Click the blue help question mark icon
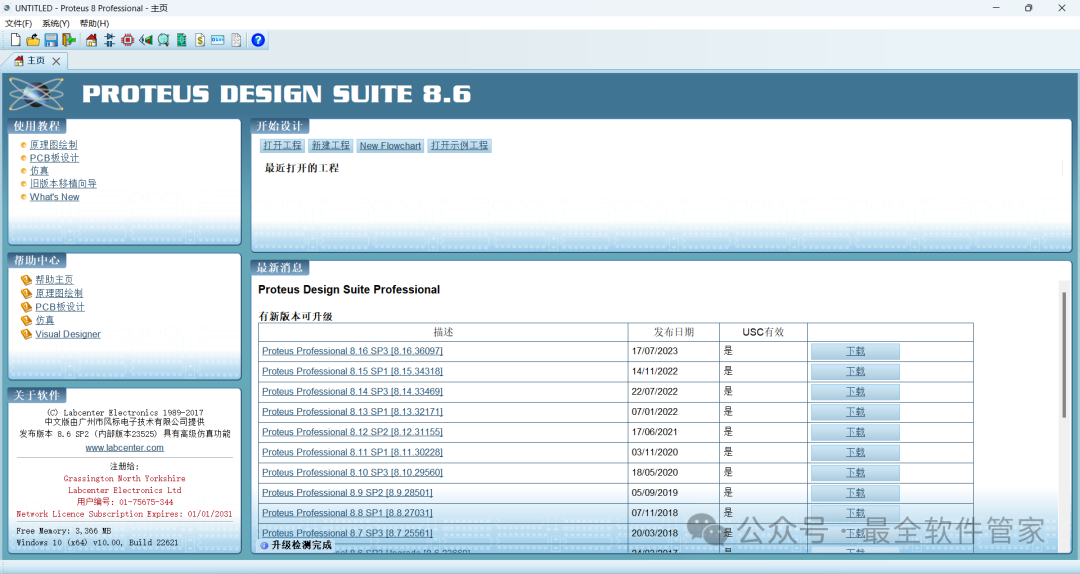 click(258, 40)
